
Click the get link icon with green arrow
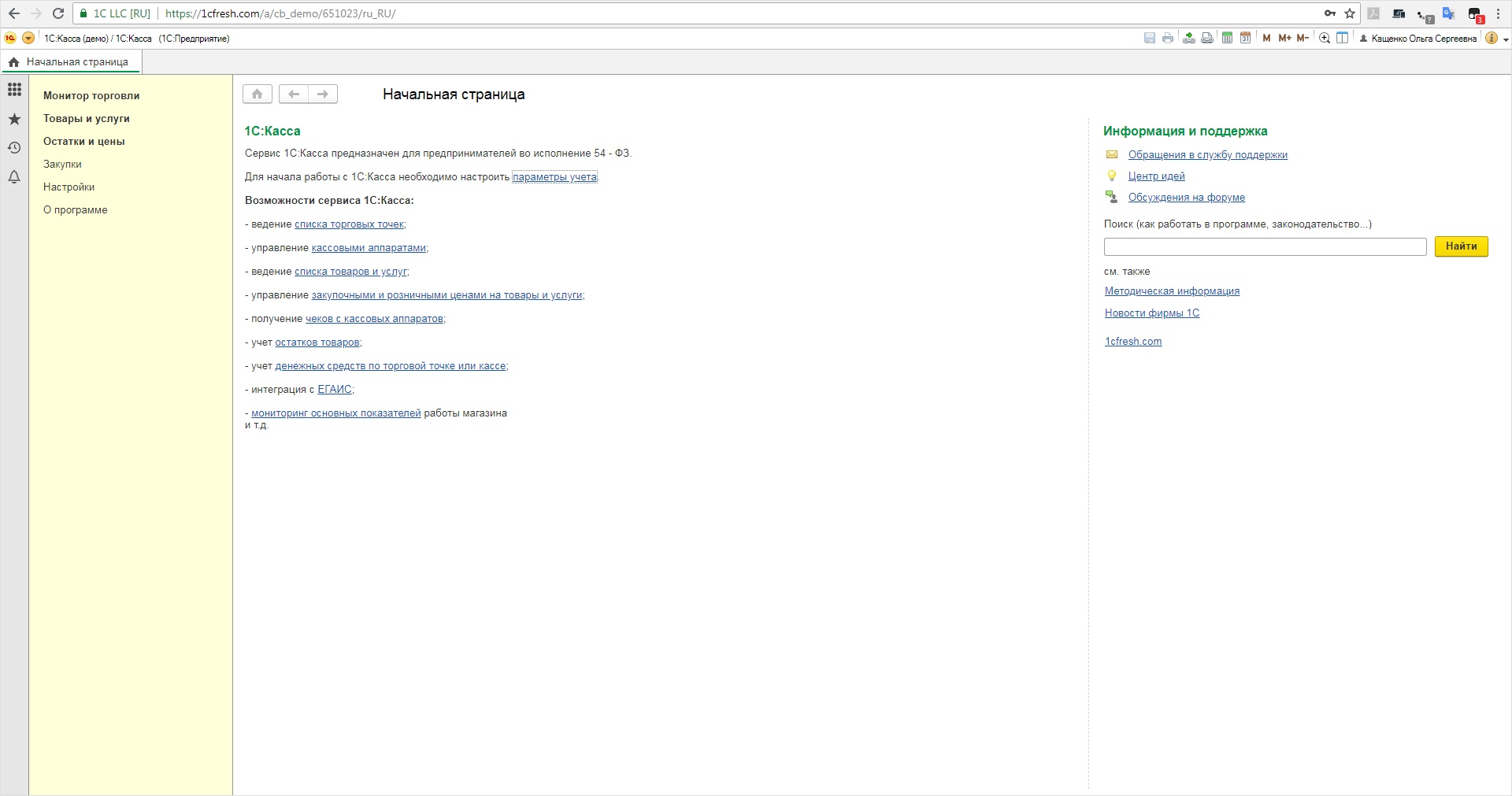(x=1189, y=38)
